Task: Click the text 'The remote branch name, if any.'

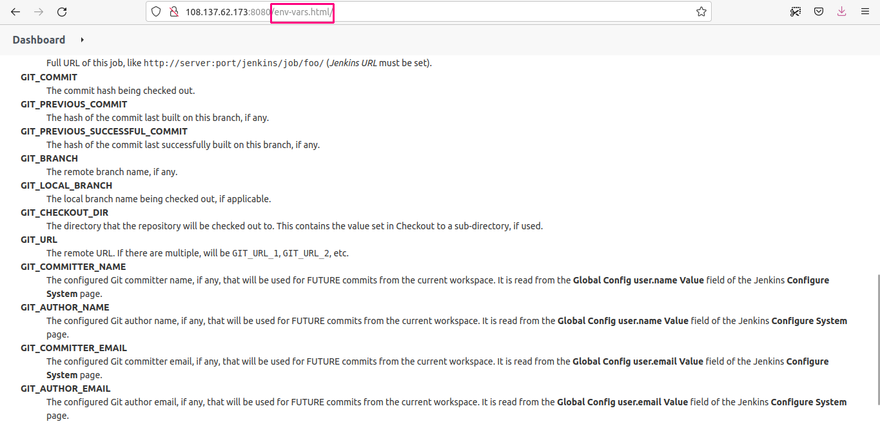Action: (x=112, y=172)
